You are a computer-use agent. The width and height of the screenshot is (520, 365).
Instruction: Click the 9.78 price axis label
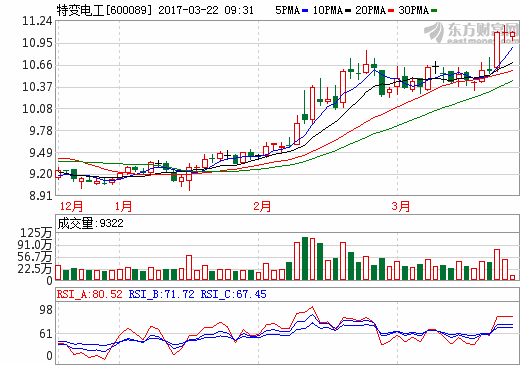(41, 131)
